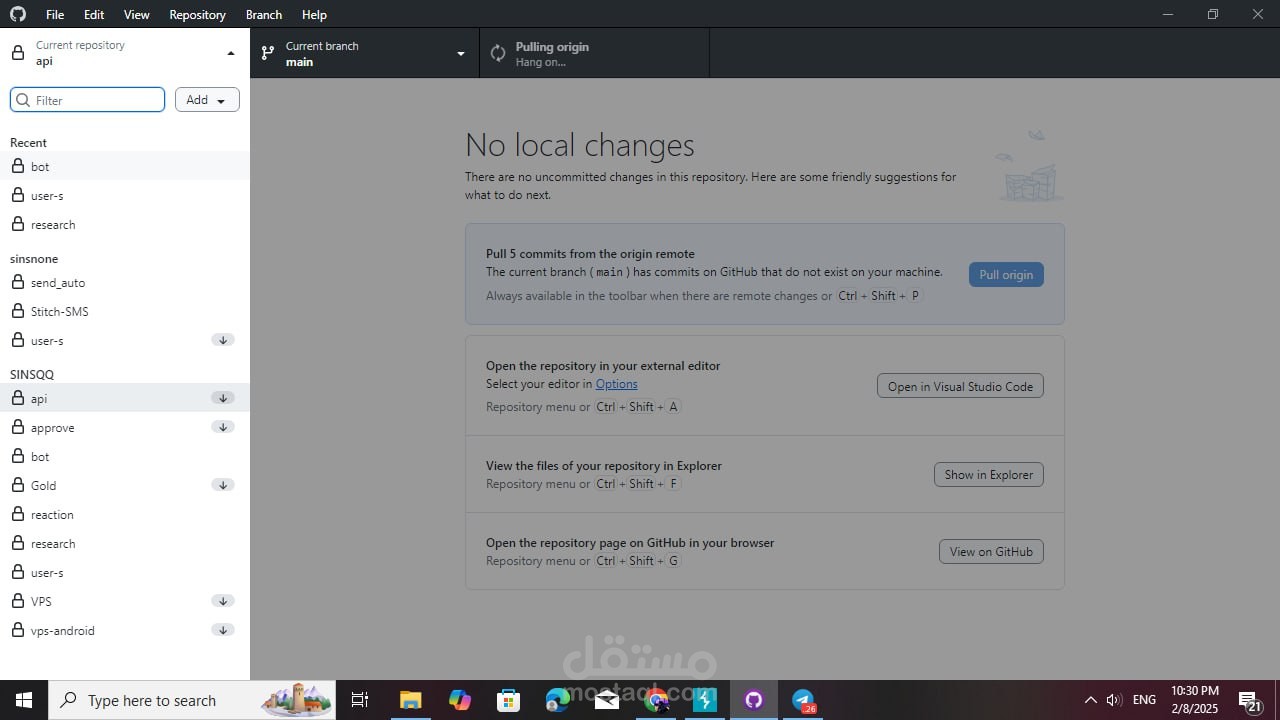
Task: Select the reaction repository
Action: click(x=125, y=515)
